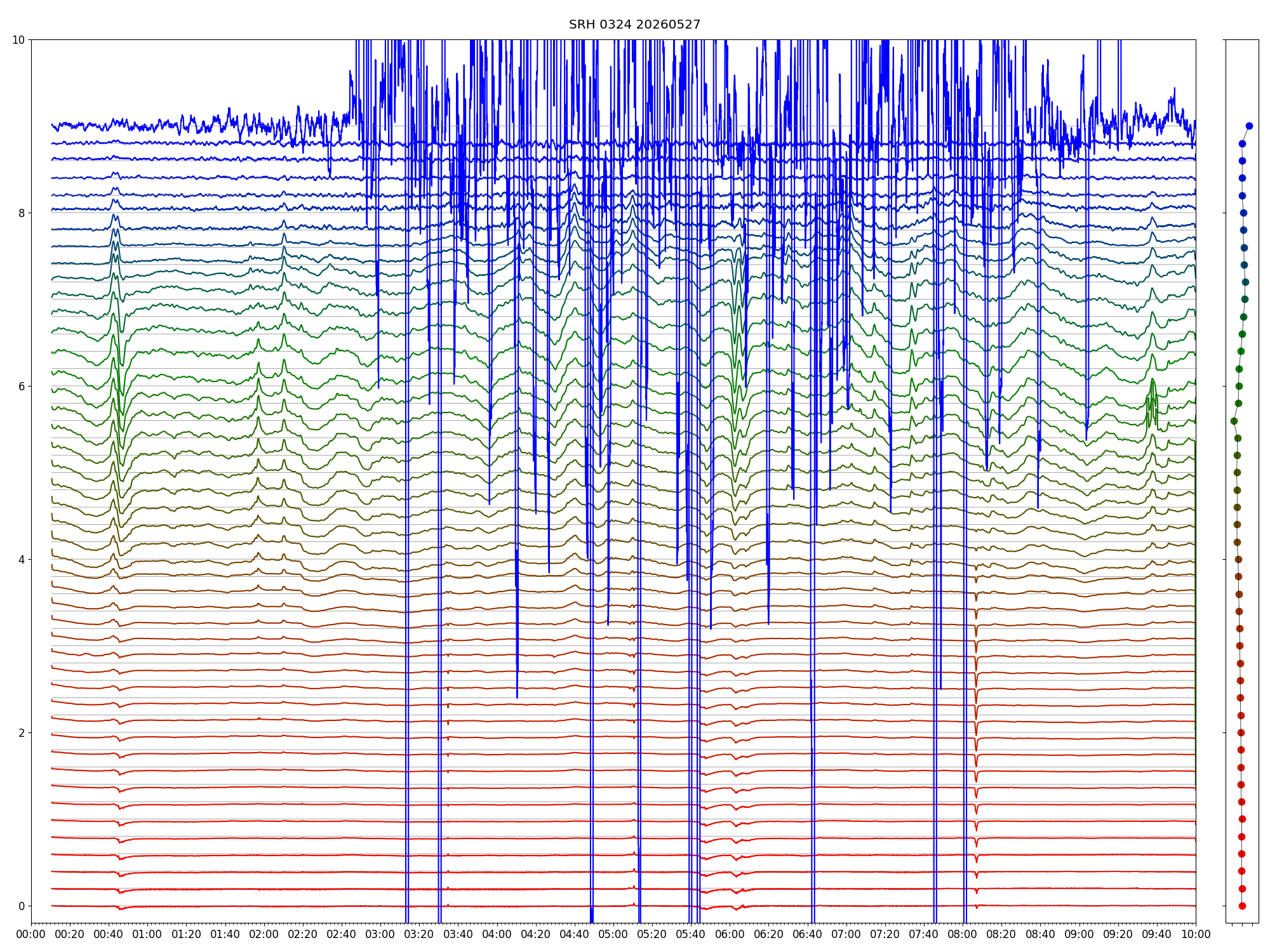Select the y-axis tick label 10
Screen dimensions: 1270x952
point(18,40)
